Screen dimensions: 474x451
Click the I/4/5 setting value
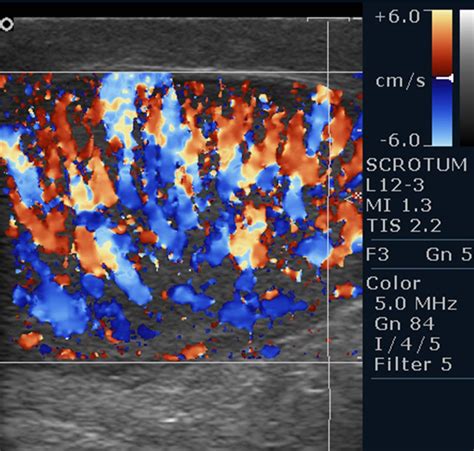pyautogui.click(x=407, y=344)
